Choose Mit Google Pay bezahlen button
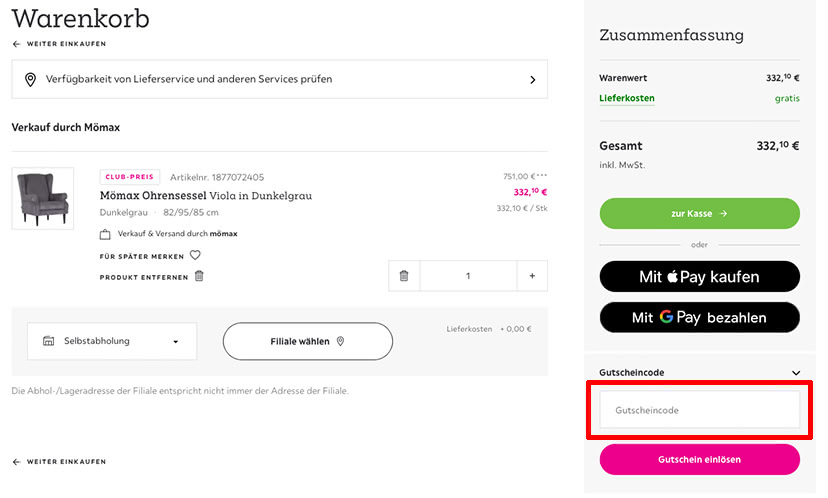Screen dimensions: 828x498 700,317
